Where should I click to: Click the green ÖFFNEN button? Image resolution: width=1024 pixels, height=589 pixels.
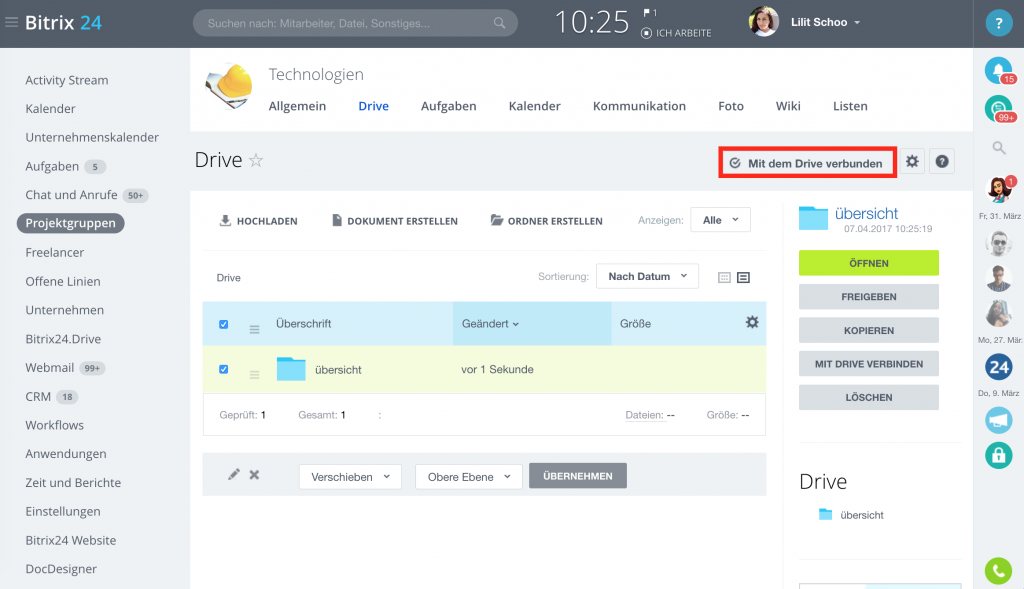(869, 263)
